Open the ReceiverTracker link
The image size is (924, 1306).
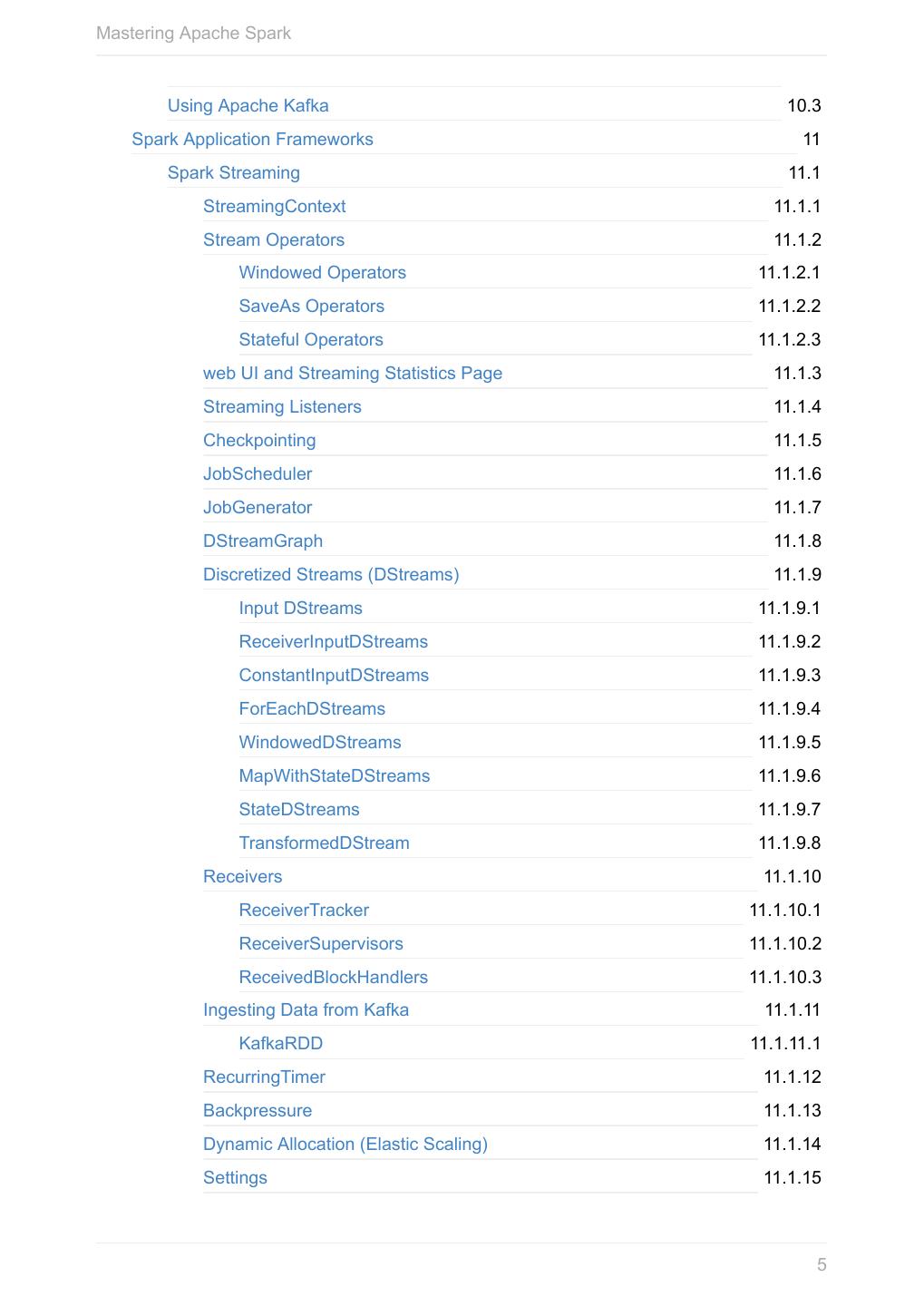click(304, 910)
